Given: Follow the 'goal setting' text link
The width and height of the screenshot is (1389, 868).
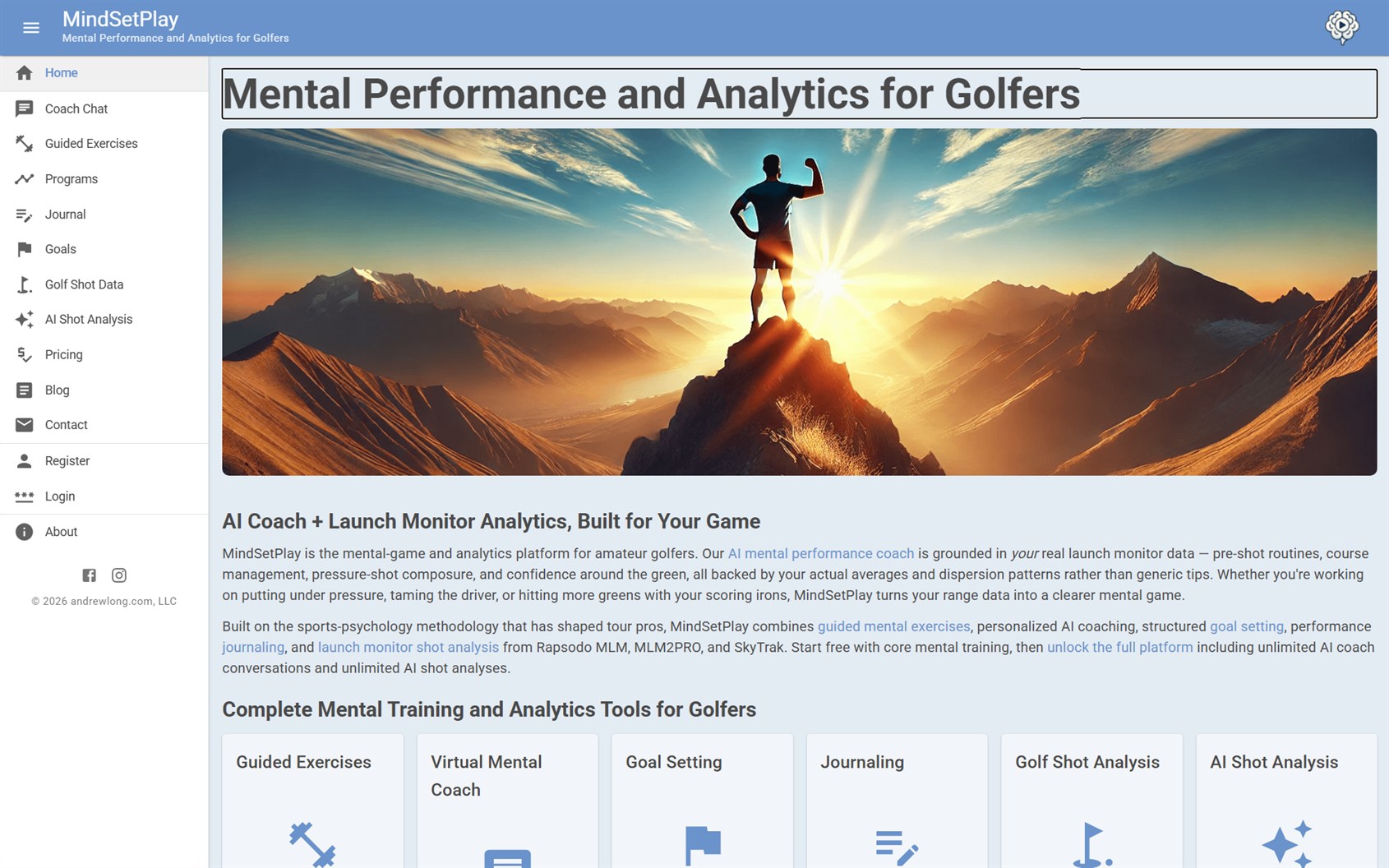Looking at the screenshot, I should 1246,626.
